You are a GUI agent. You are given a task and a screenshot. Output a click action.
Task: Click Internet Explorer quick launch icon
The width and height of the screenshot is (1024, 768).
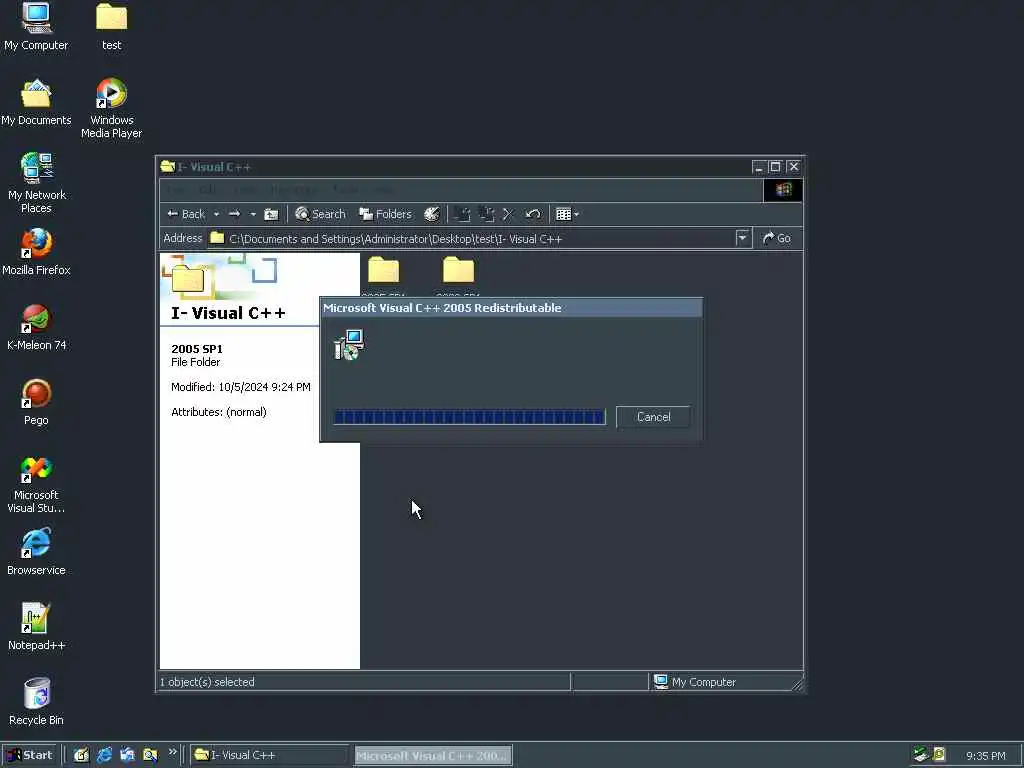pos(104,755)
